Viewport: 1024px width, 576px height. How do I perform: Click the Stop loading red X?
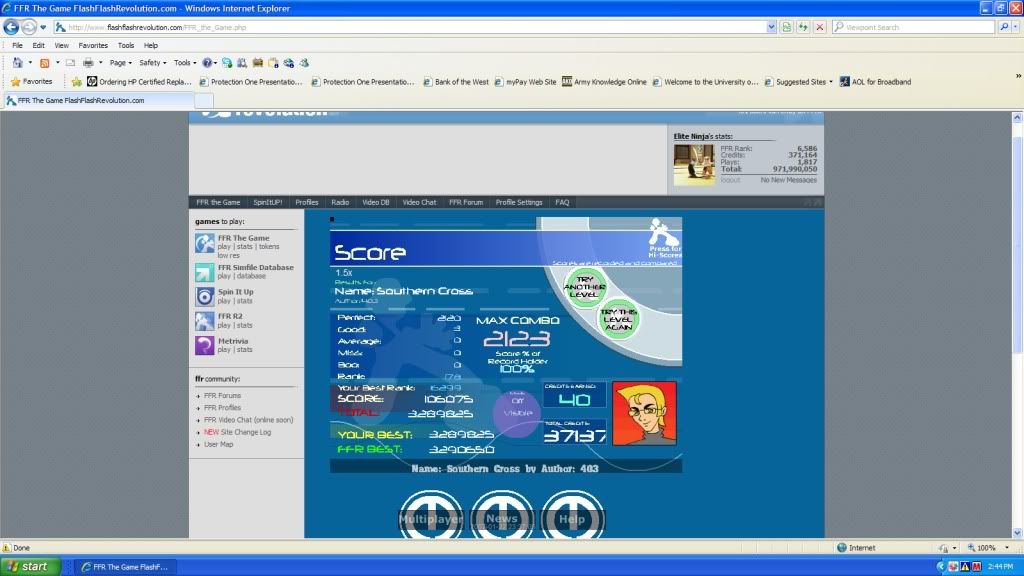tap(819, 27)
